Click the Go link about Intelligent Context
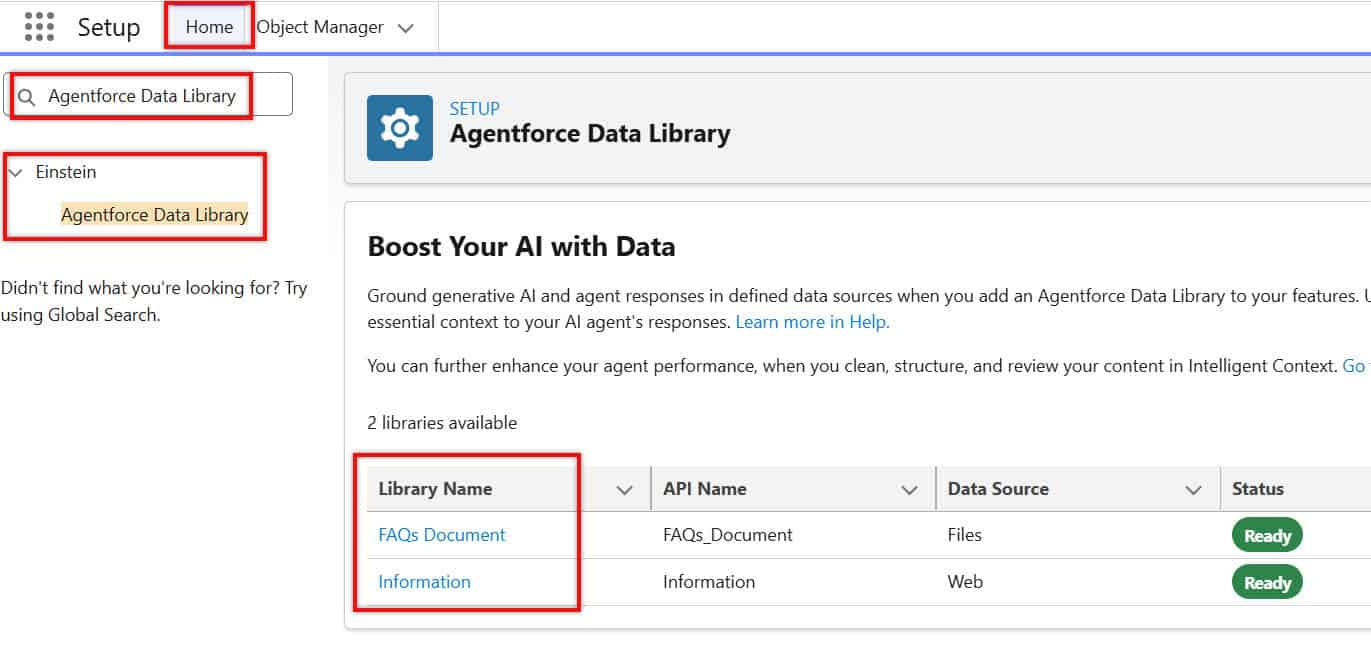Screen dimensions: 1371x656 [1354, 365]
